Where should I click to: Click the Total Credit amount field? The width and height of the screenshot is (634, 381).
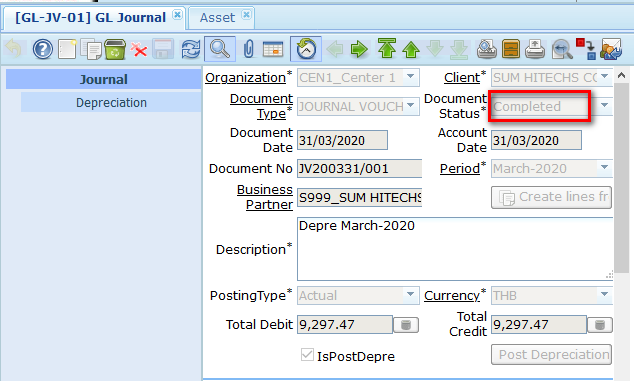pyautogui.click(x=539, y=324)
